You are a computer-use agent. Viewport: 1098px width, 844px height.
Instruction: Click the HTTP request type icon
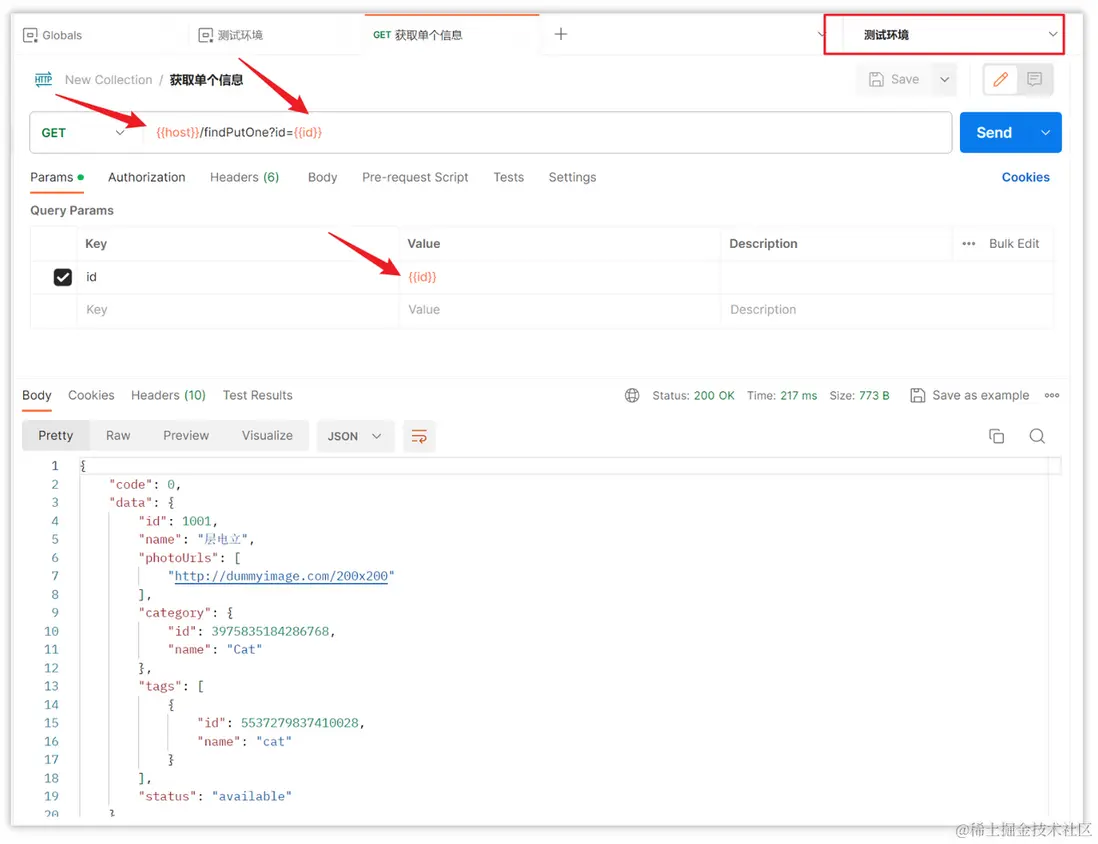point(43,79)
